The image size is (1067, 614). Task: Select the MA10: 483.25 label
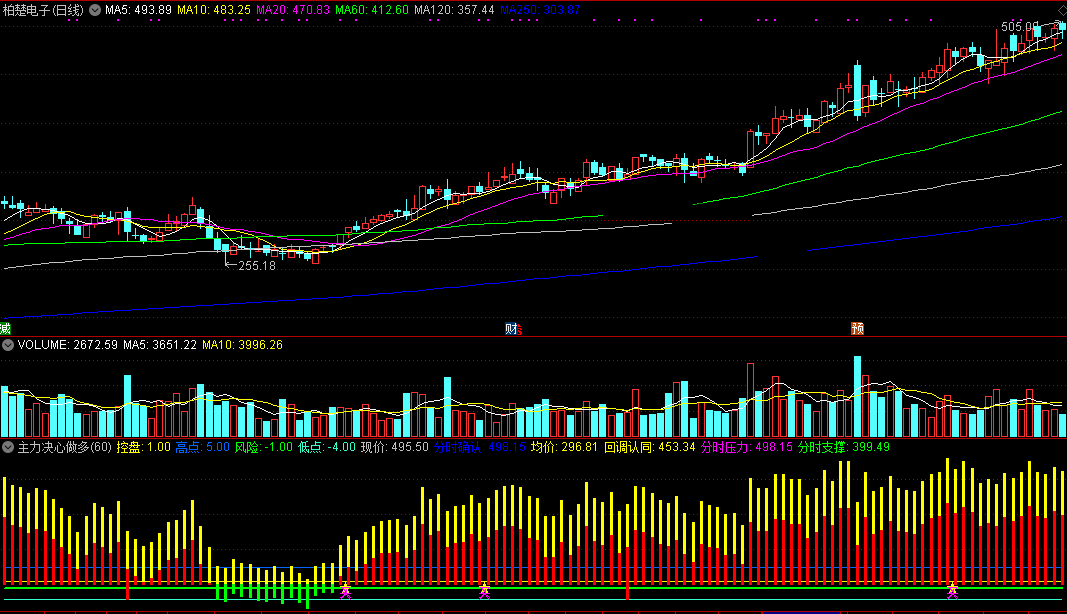(214, 10)
